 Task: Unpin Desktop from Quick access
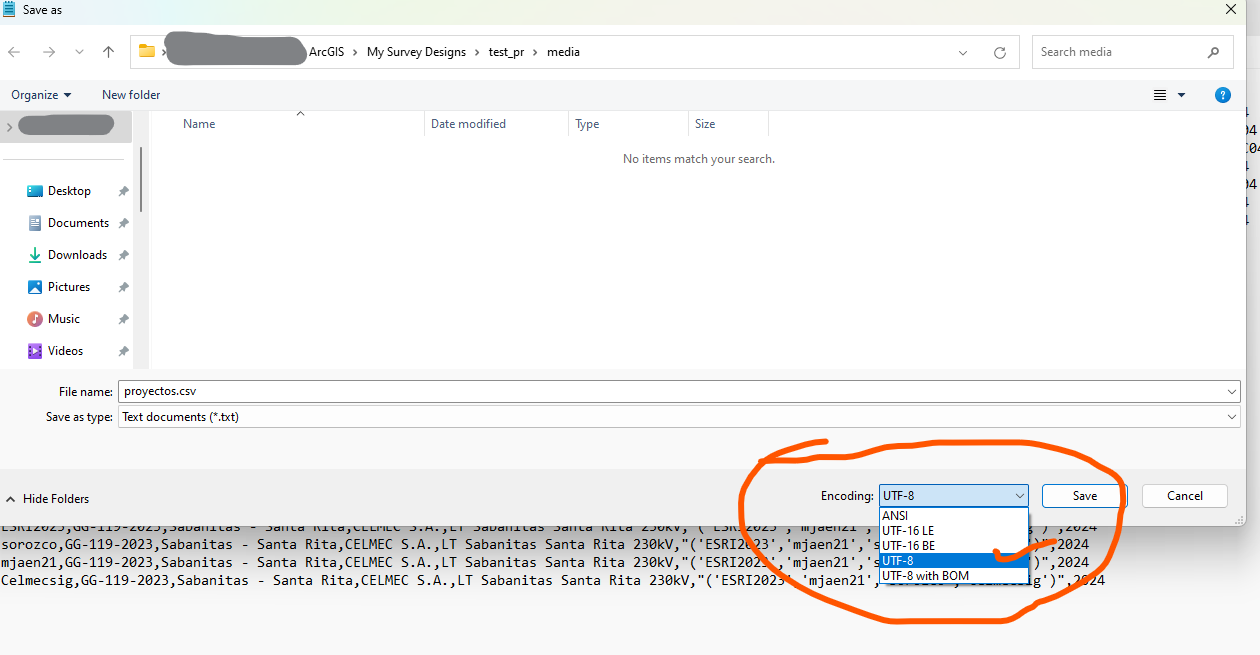click(121, 190)
